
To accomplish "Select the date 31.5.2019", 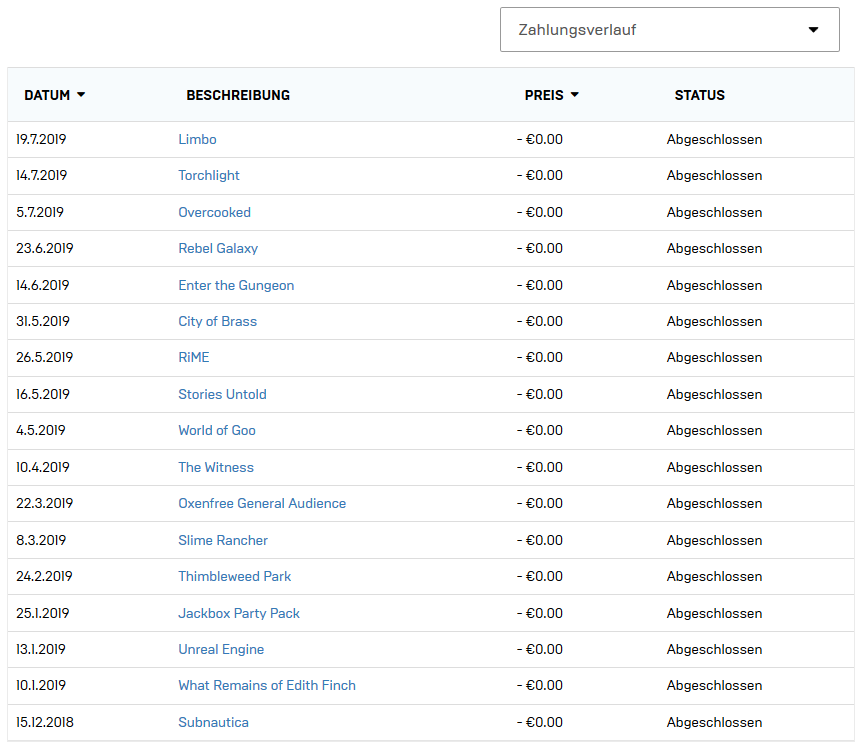I will pos(43,322).
